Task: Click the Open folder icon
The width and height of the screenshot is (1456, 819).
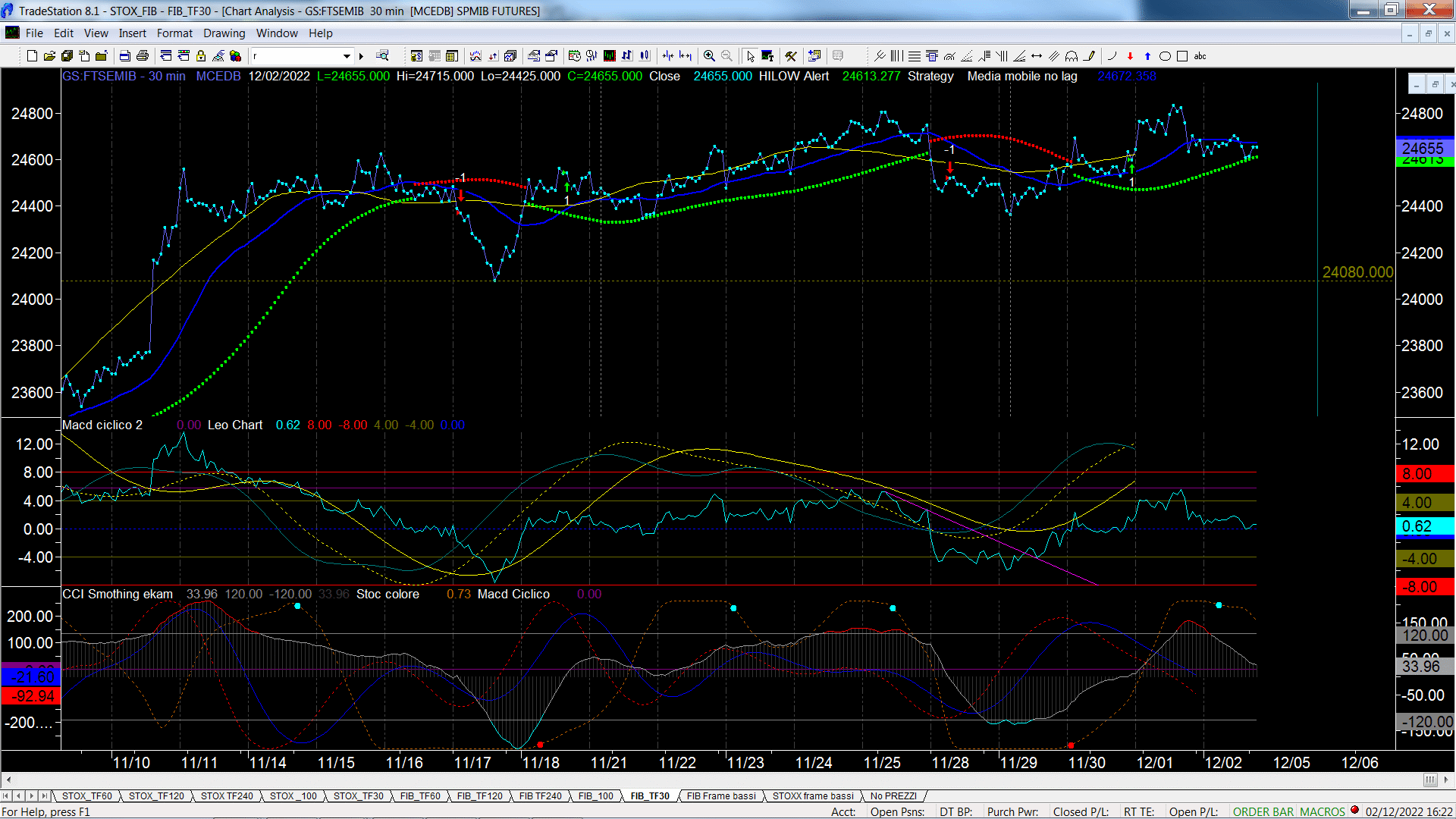Action: (49, 56)
